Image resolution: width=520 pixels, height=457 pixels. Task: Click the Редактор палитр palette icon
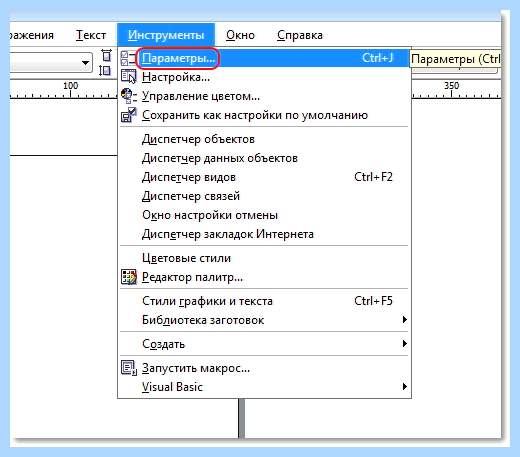point(128,277)
